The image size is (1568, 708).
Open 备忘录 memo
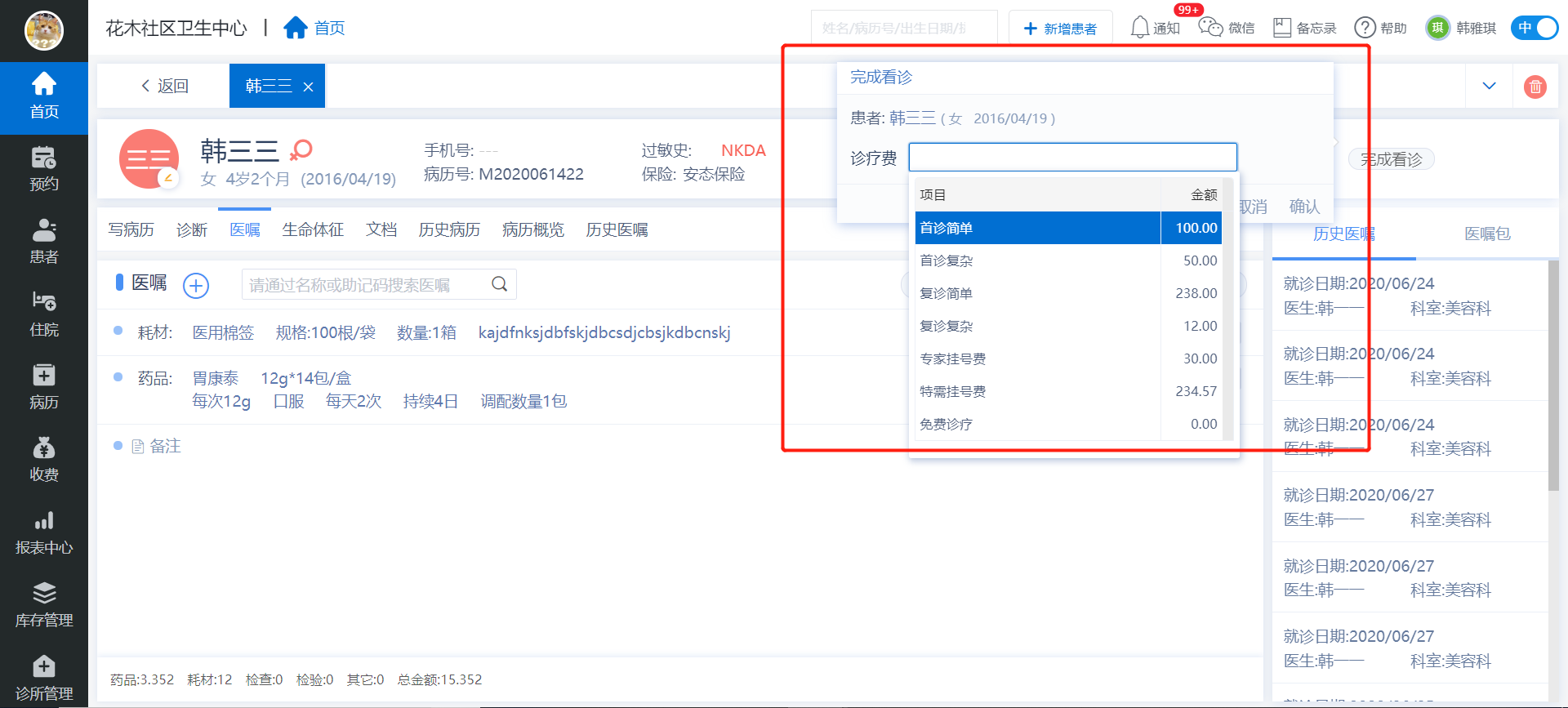(x=1304, y=28)
